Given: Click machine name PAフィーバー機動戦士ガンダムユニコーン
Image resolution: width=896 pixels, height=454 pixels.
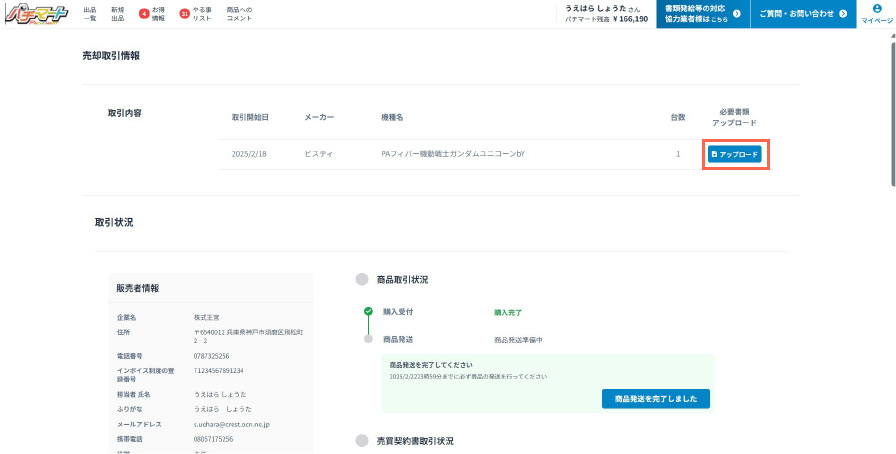Looking at the screenshot, I should 453,154.
